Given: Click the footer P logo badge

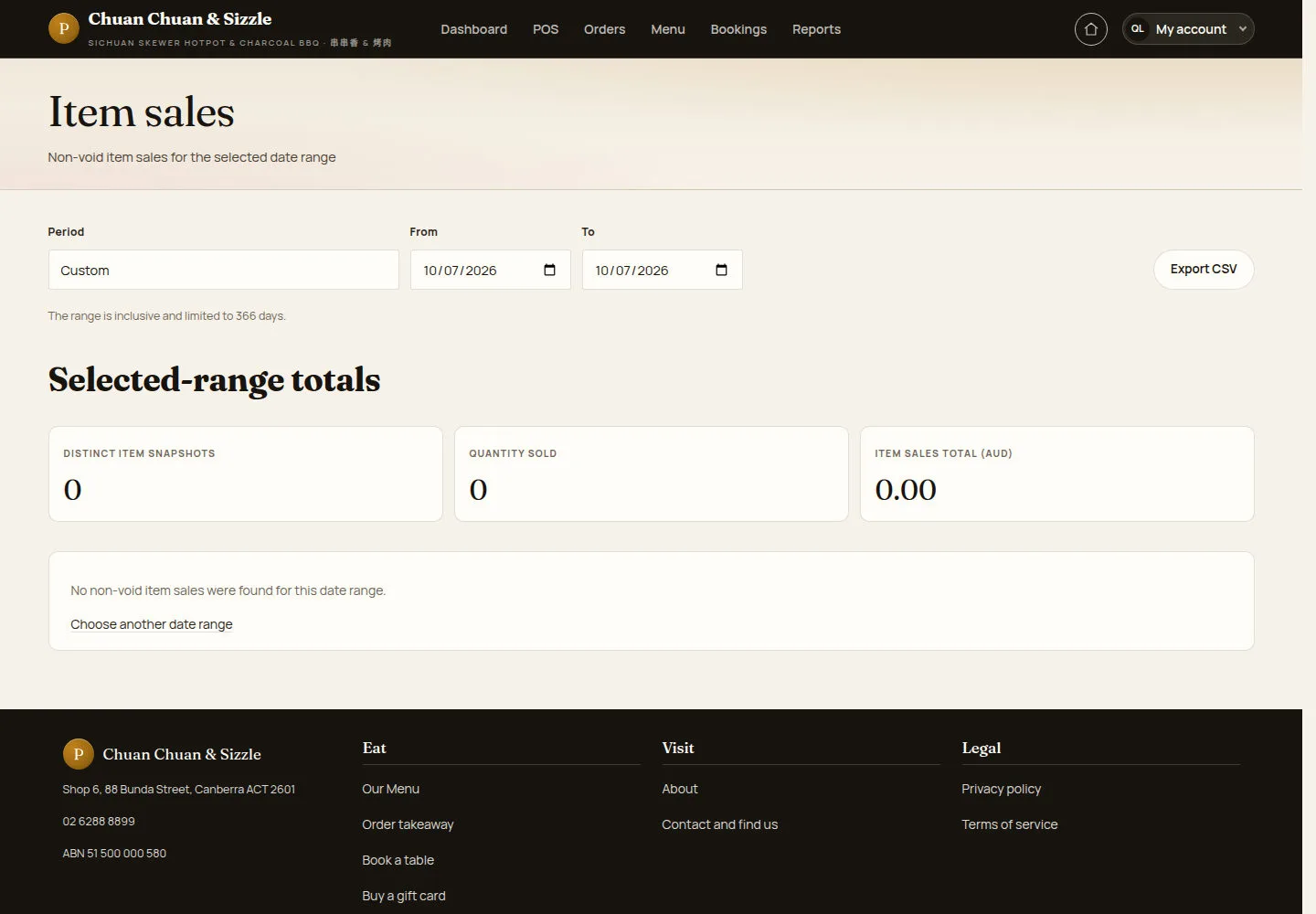Looking at the screenshot, I should click(78, 754).
